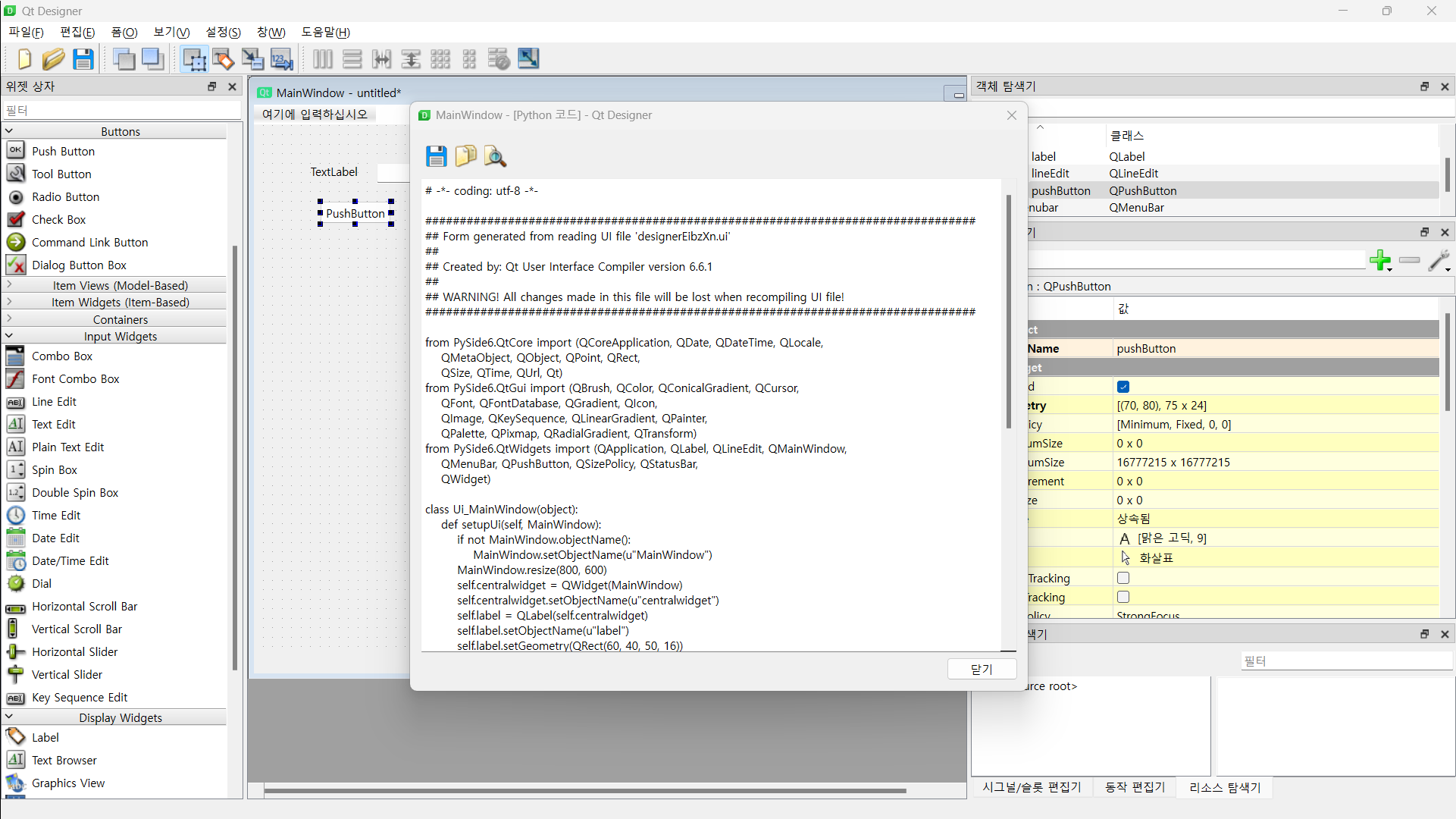Toggle the checked enabled property checkbox
The image size is (1456, 819).
[1123, 387]
